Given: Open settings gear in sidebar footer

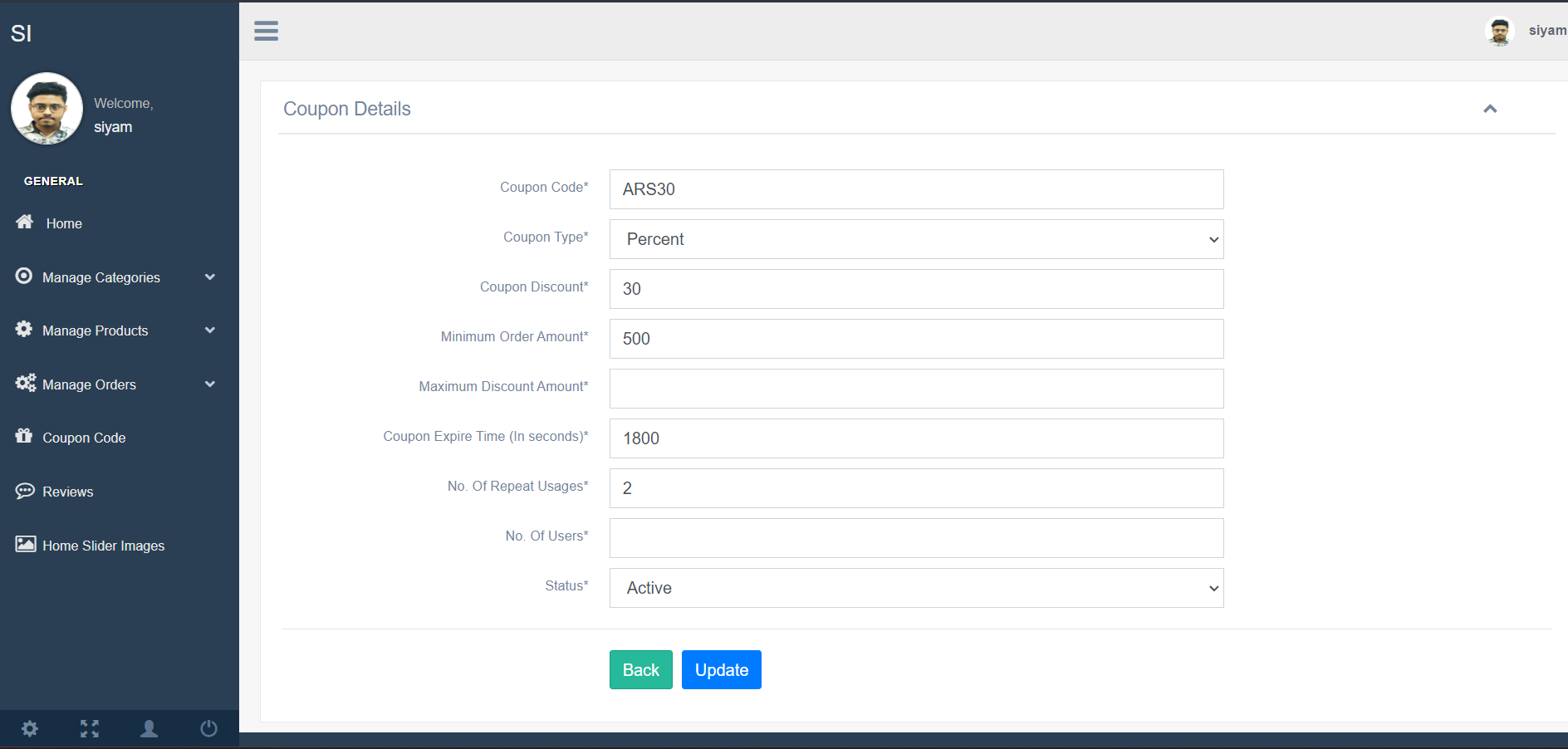Looking at the screenshot, I should point(30,729).
